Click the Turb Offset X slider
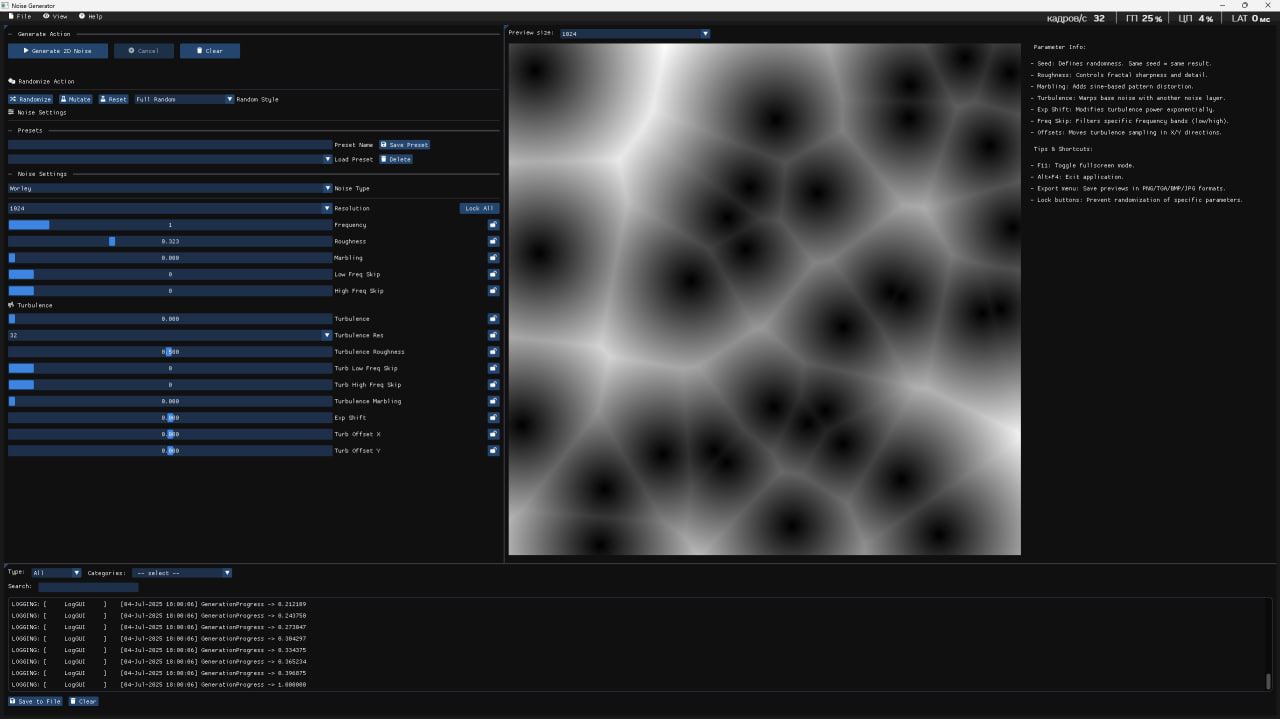 coord(170,434)
